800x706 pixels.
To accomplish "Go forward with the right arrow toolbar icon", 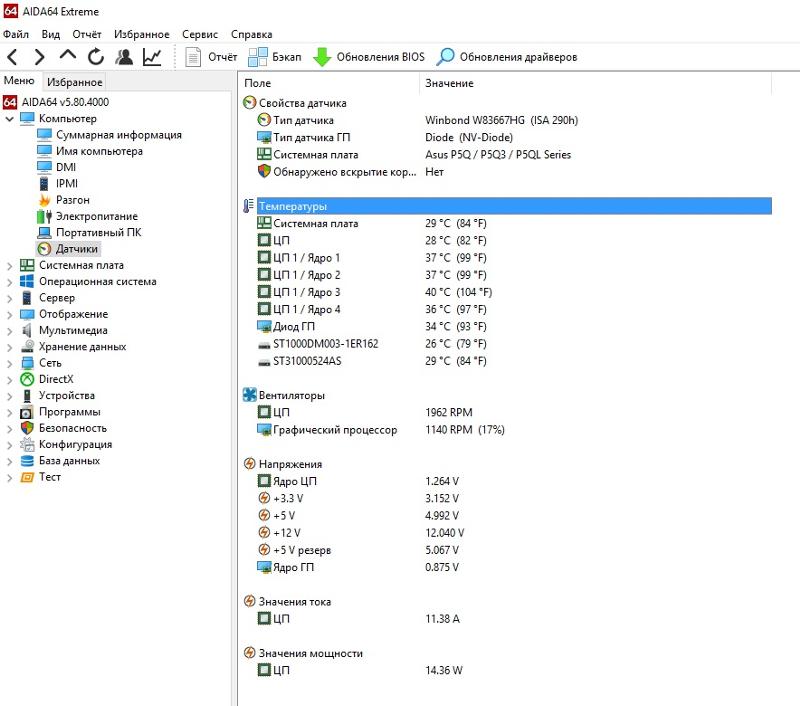I will (39, 57).
